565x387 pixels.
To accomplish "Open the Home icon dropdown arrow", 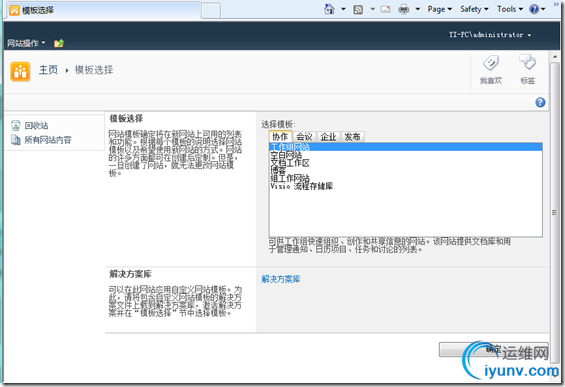I will coord(343,9).
